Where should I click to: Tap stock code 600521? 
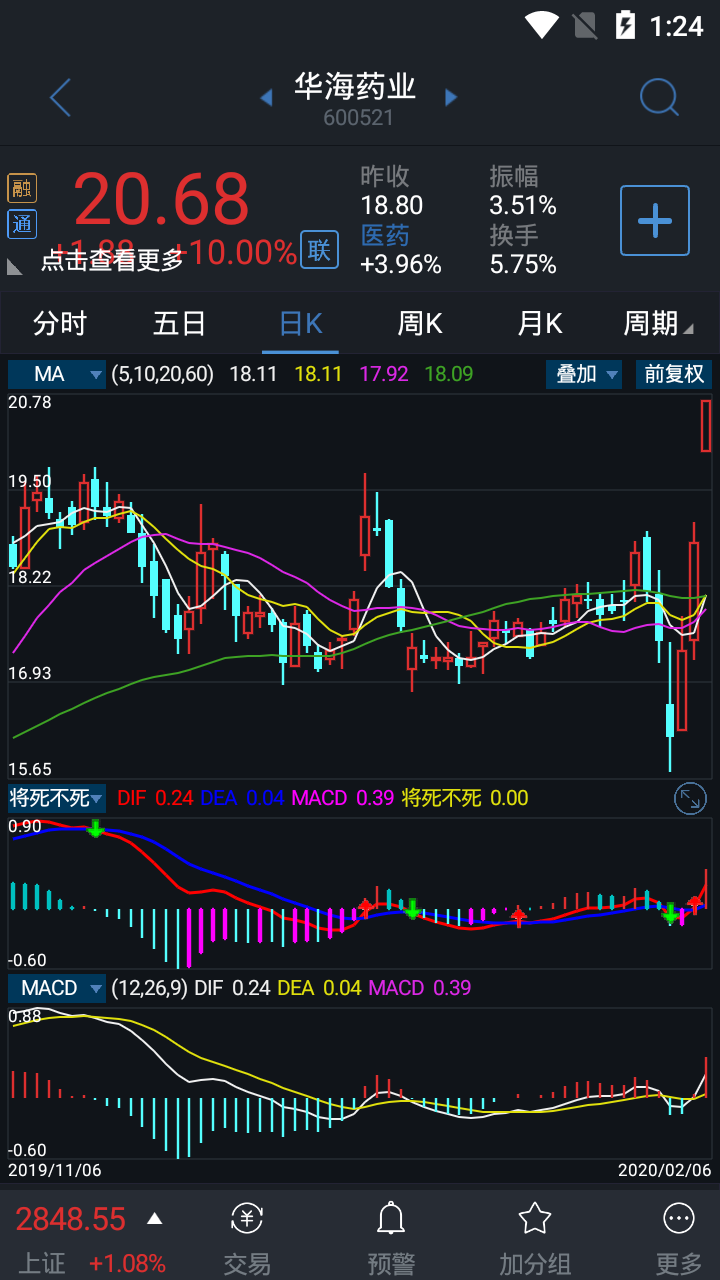click(x=358, y=118)
